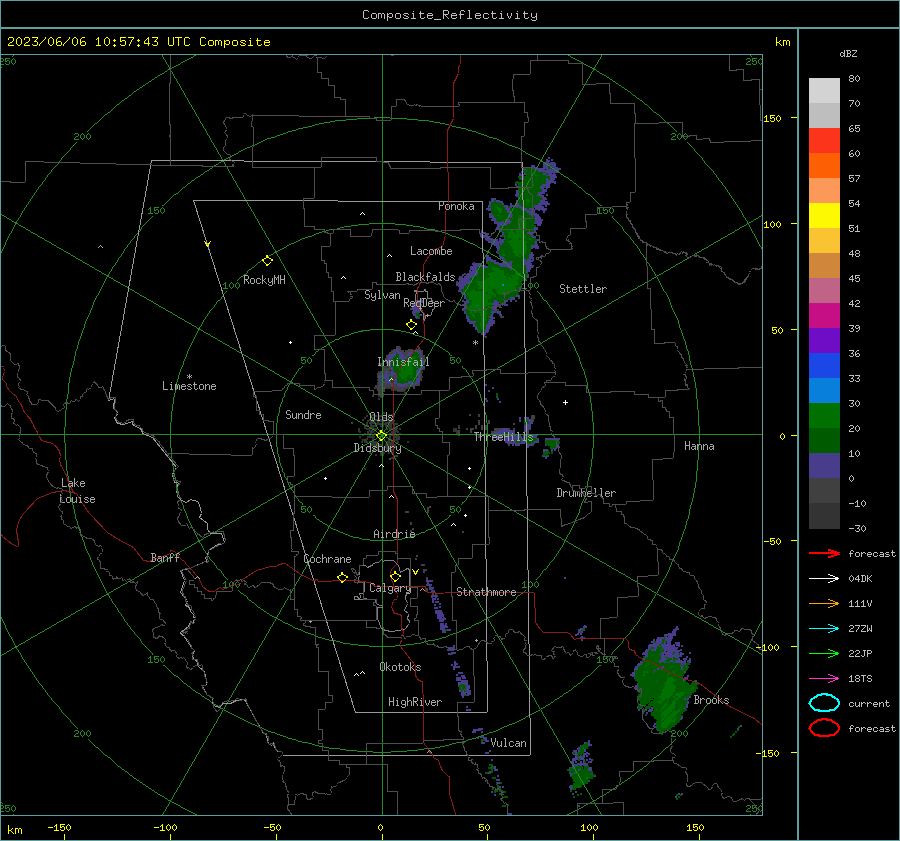
Task: Click the Hanna town label
Action: pyautogui.click(x=699, y=446)
